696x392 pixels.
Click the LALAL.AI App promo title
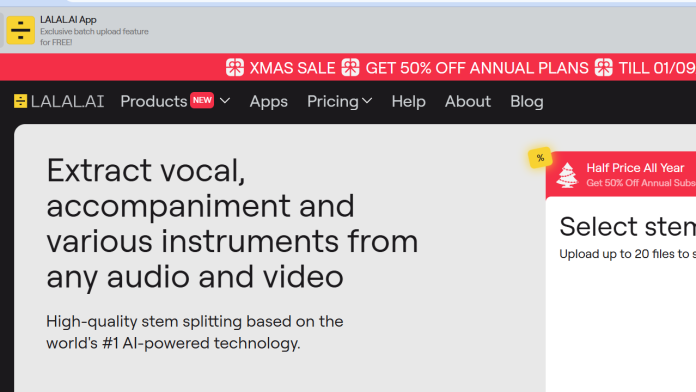click(68, 20)
